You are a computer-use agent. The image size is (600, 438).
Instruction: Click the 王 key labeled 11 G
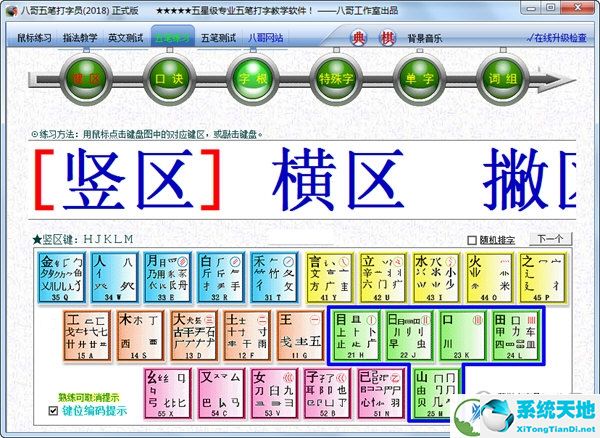point(300,335)
